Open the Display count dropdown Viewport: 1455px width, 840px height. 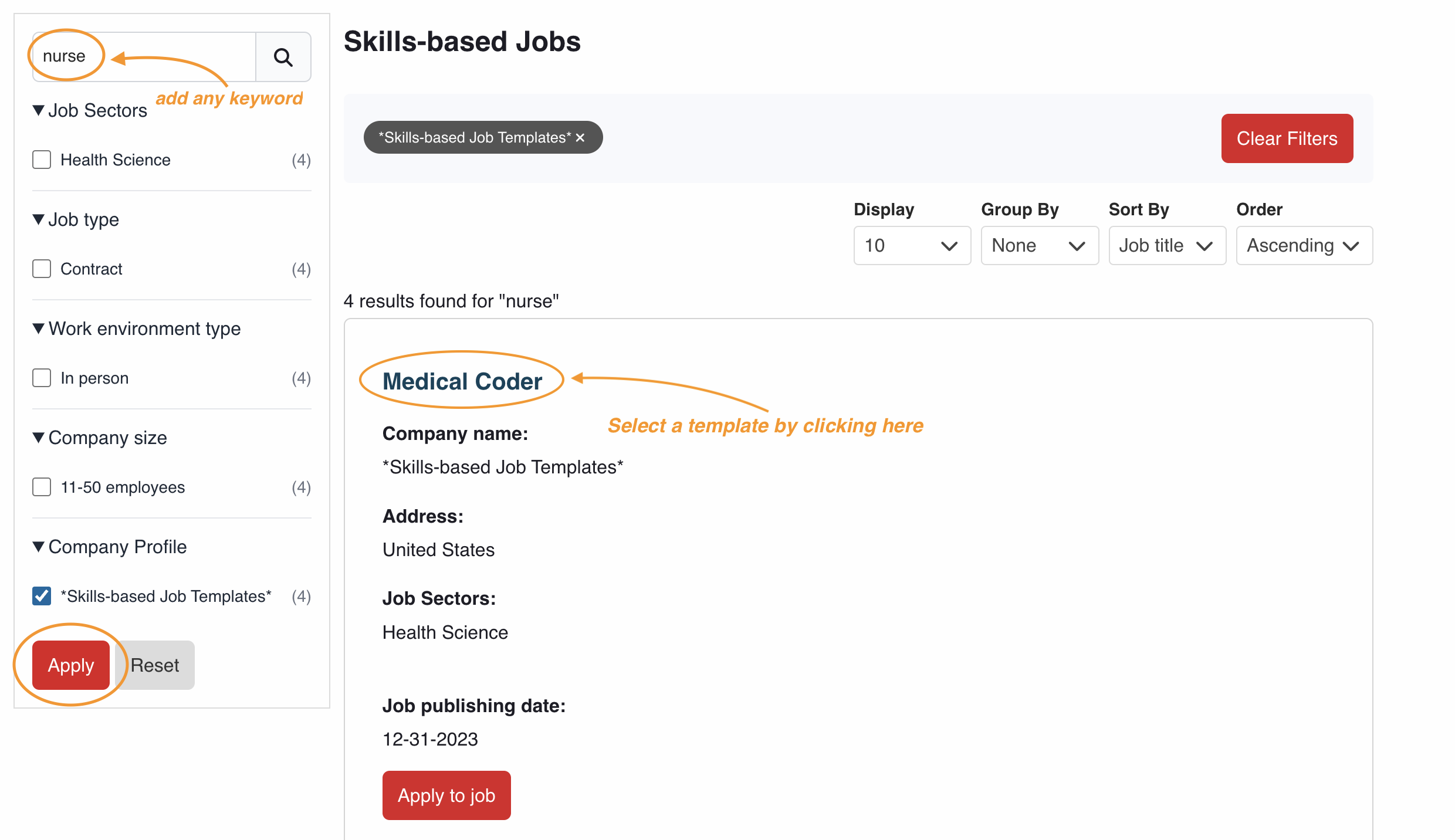click(x=912, y=246)
